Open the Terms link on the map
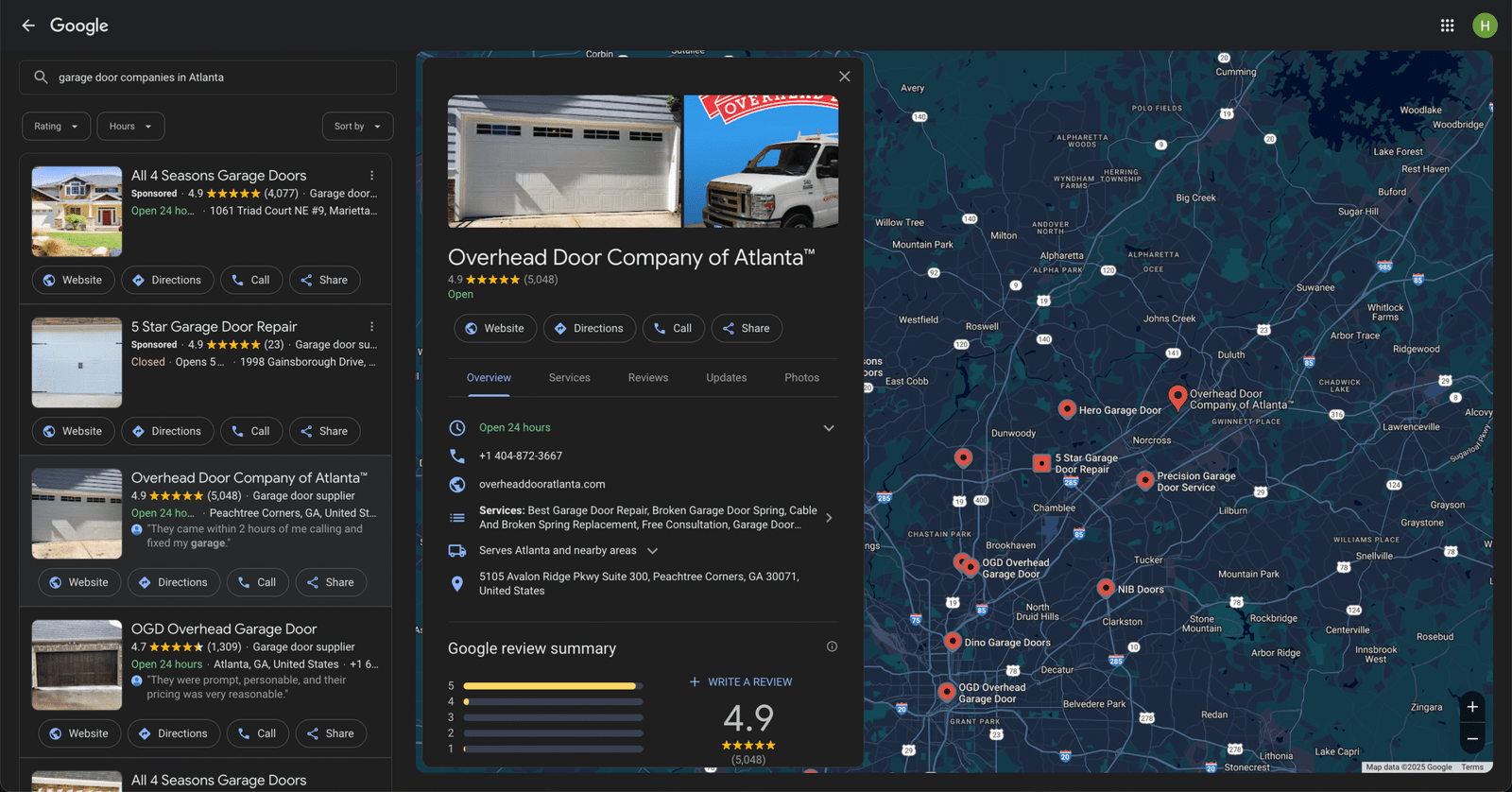This screenshot has height=792, width=1512. (1472, 767)
